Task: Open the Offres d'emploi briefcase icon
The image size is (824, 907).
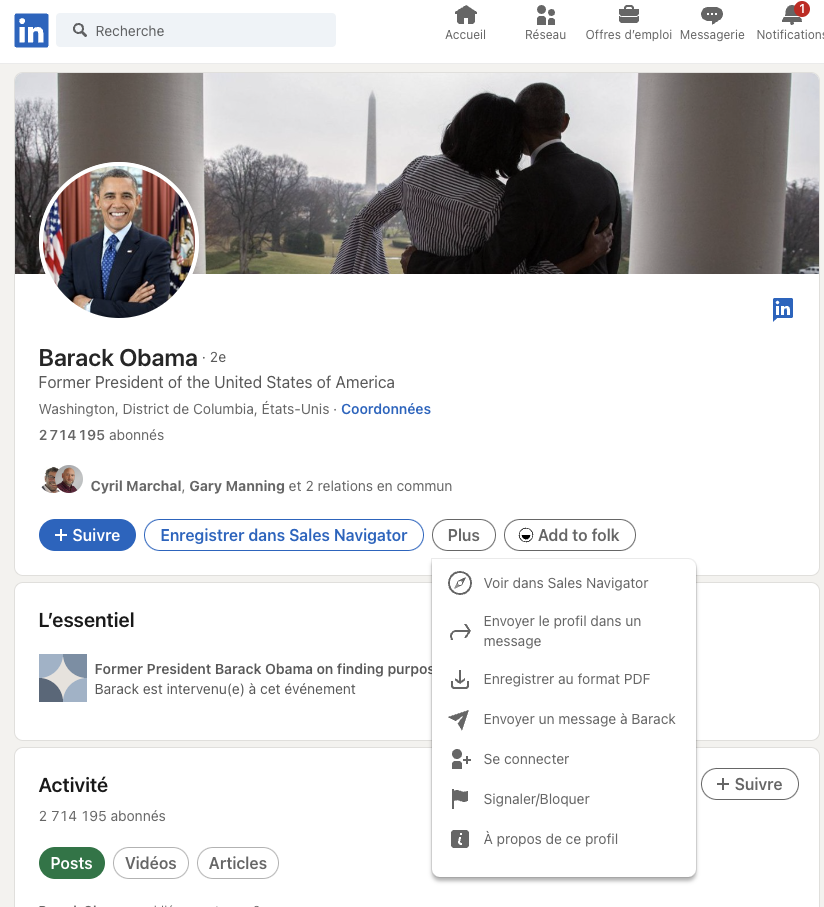Action: click(629, 15)
